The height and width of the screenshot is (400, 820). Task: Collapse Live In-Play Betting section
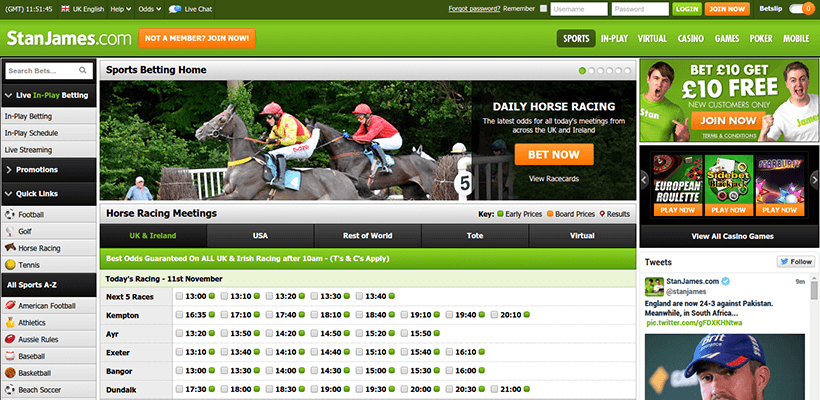tap(49, 95)
